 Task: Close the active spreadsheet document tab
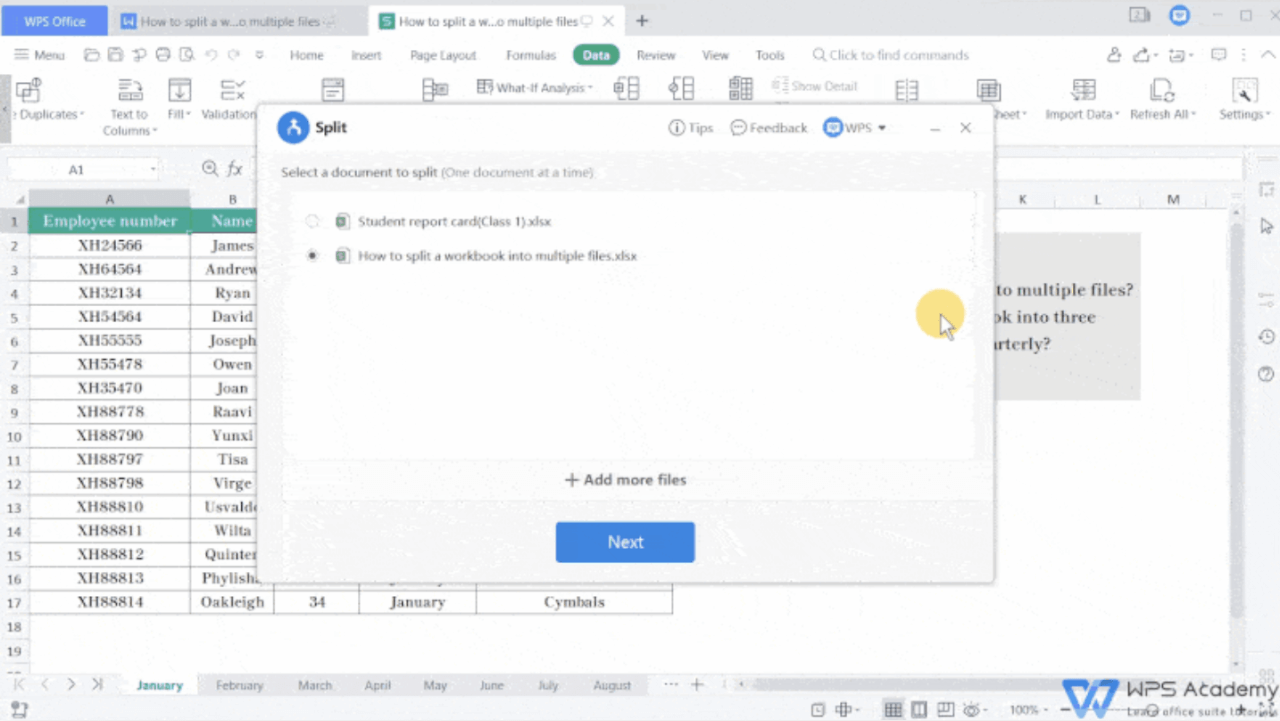[x=608, y=21]
